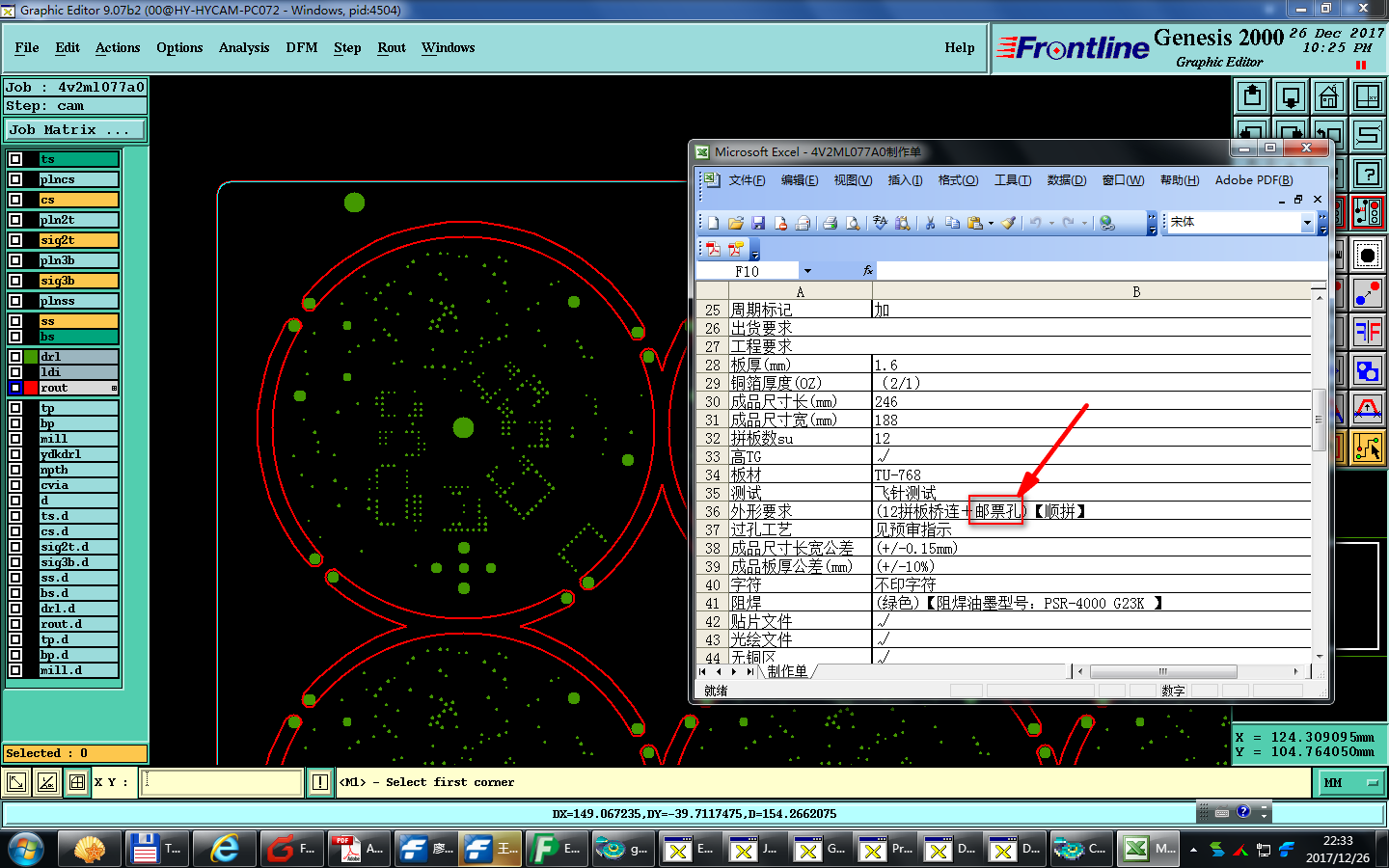
Task: Click the upward arrow box icon top-right
Action: (1252, 96)
